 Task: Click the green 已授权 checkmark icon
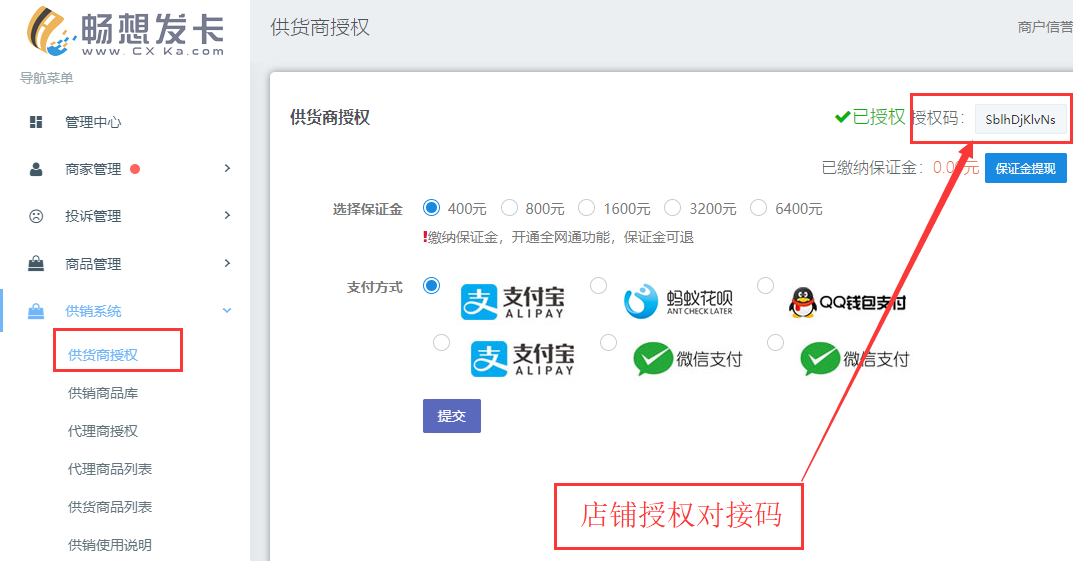842,118
